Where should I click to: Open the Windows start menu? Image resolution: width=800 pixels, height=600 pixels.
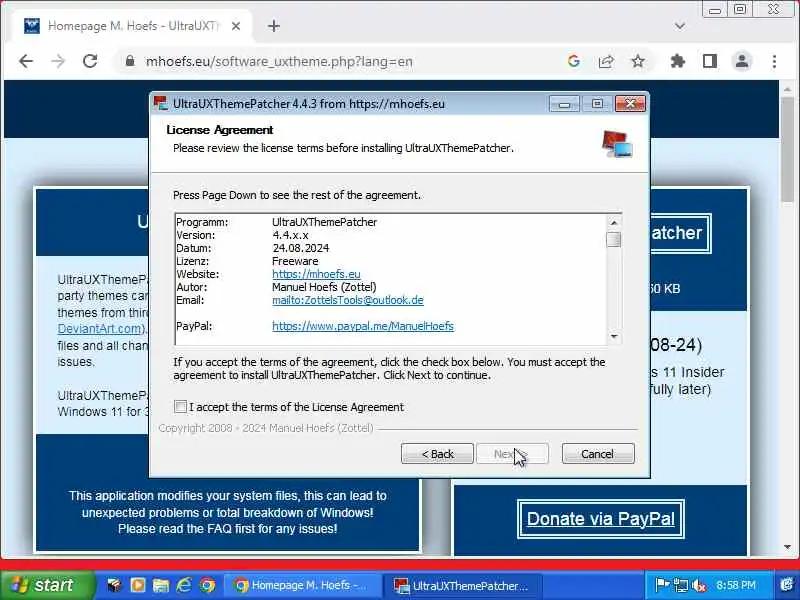pos(46,585)
